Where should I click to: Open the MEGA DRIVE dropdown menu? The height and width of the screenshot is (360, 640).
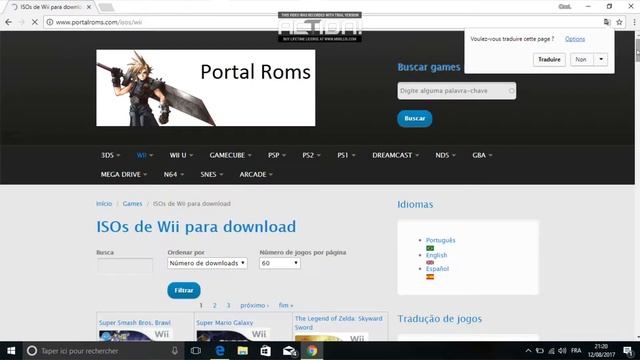[124, 174]
